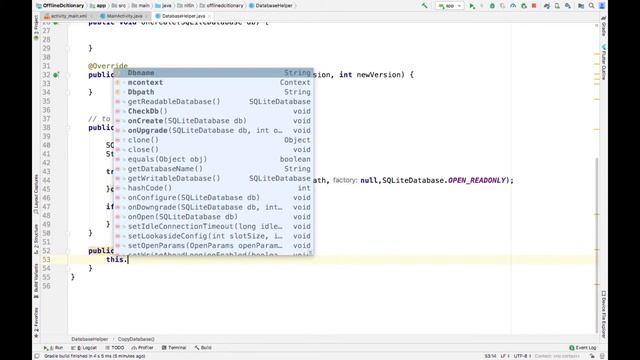640x360 pixels.
Task: Click OfflineDictionary in the breadcrumb bar
Action: pos(60,6)
